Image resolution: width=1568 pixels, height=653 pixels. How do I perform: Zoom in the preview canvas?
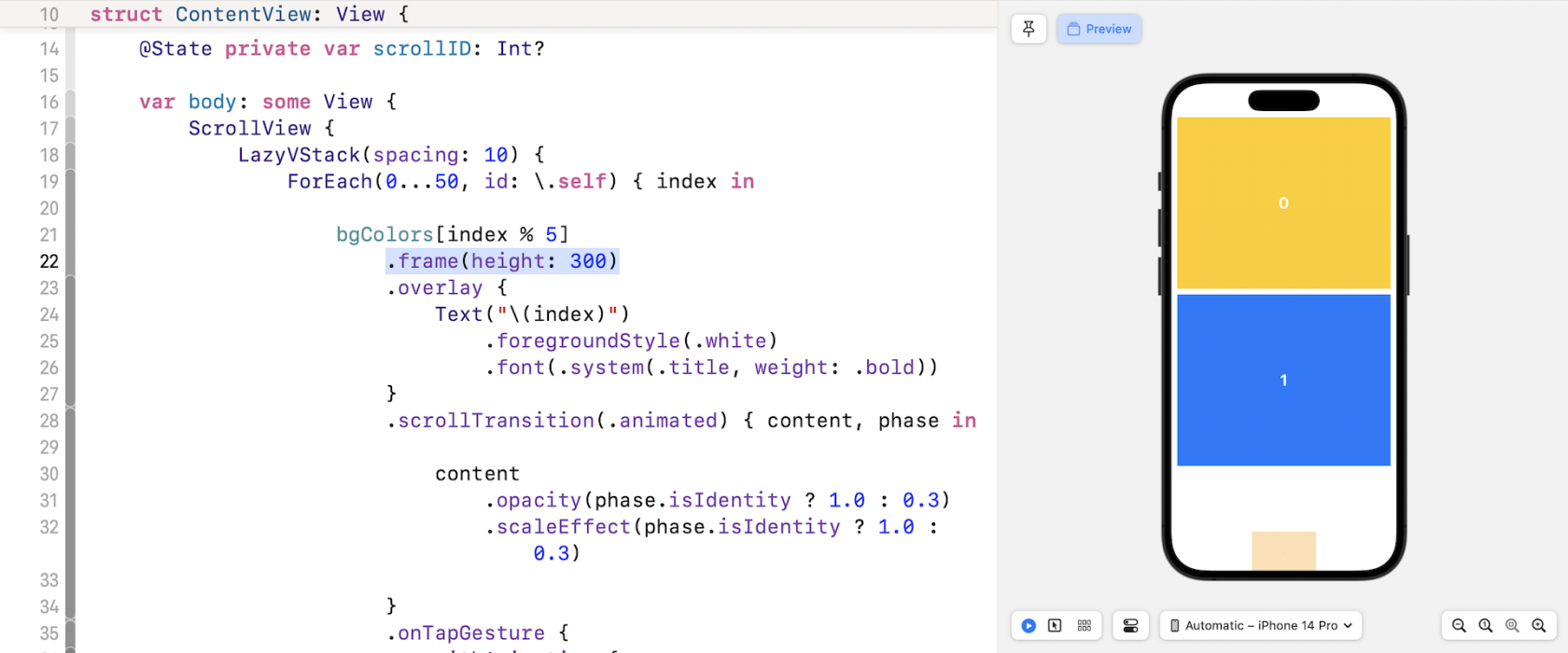point(1539,626)
